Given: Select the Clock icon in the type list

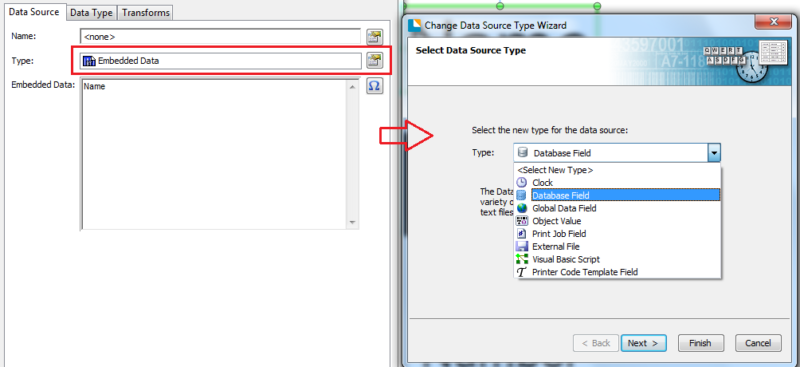Looking at the screenshot, I should pyautogui.click(x=521, y=182).
